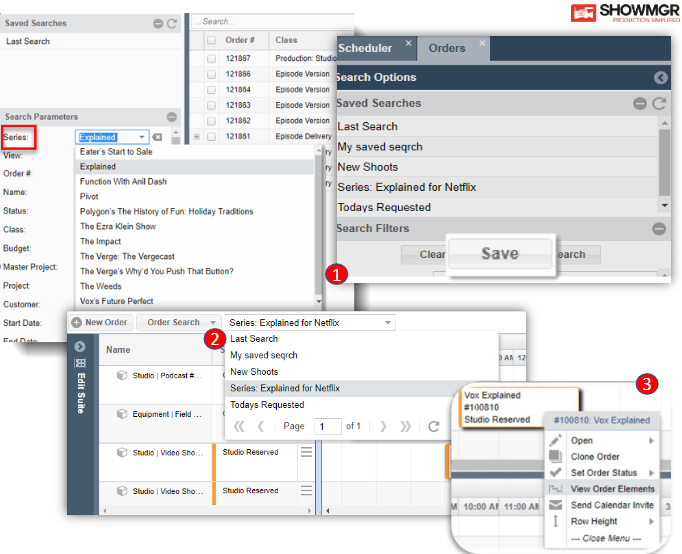Click the New Order button

pos(100,322)
